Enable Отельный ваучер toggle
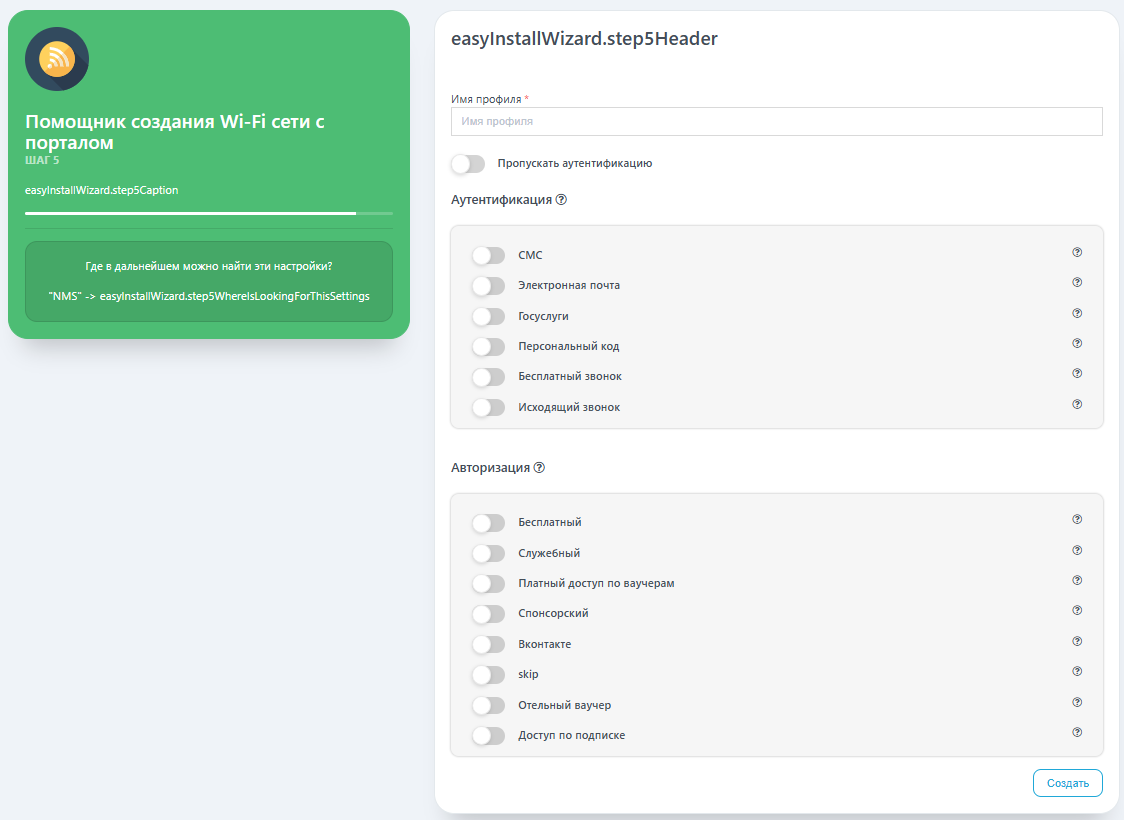1124x820 pixels. 488,705
